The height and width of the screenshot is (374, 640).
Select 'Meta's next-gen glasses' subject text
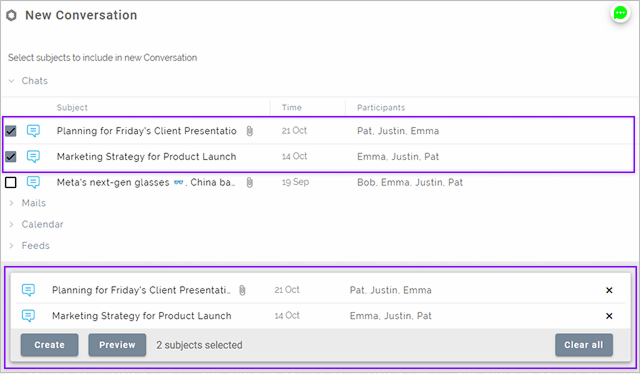pyautogui.click(x=146, y=183)
